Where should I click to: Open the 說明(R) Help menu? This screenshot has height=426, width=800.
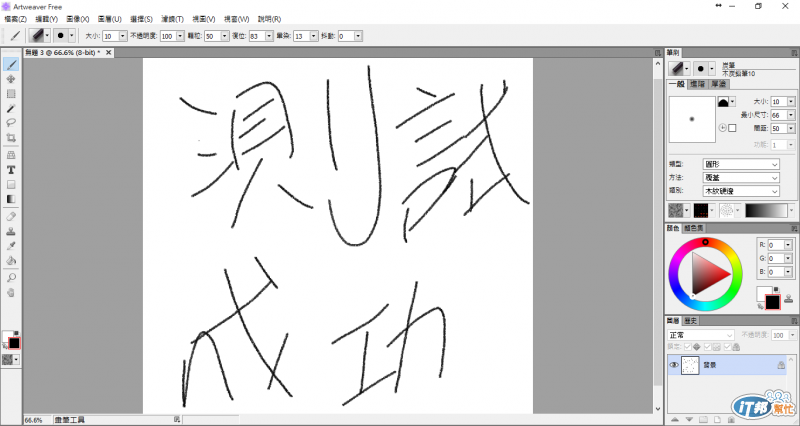[x=269, y=19]
